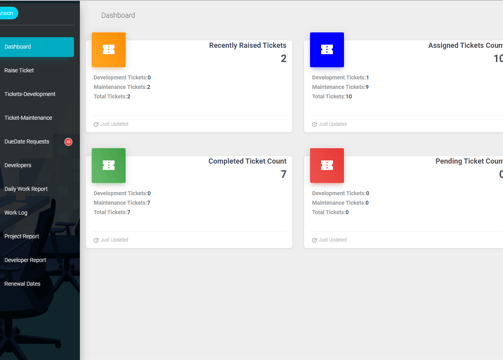The image size is (503, 360).
Task: View the Developer Report
Action: click(25, 260)
